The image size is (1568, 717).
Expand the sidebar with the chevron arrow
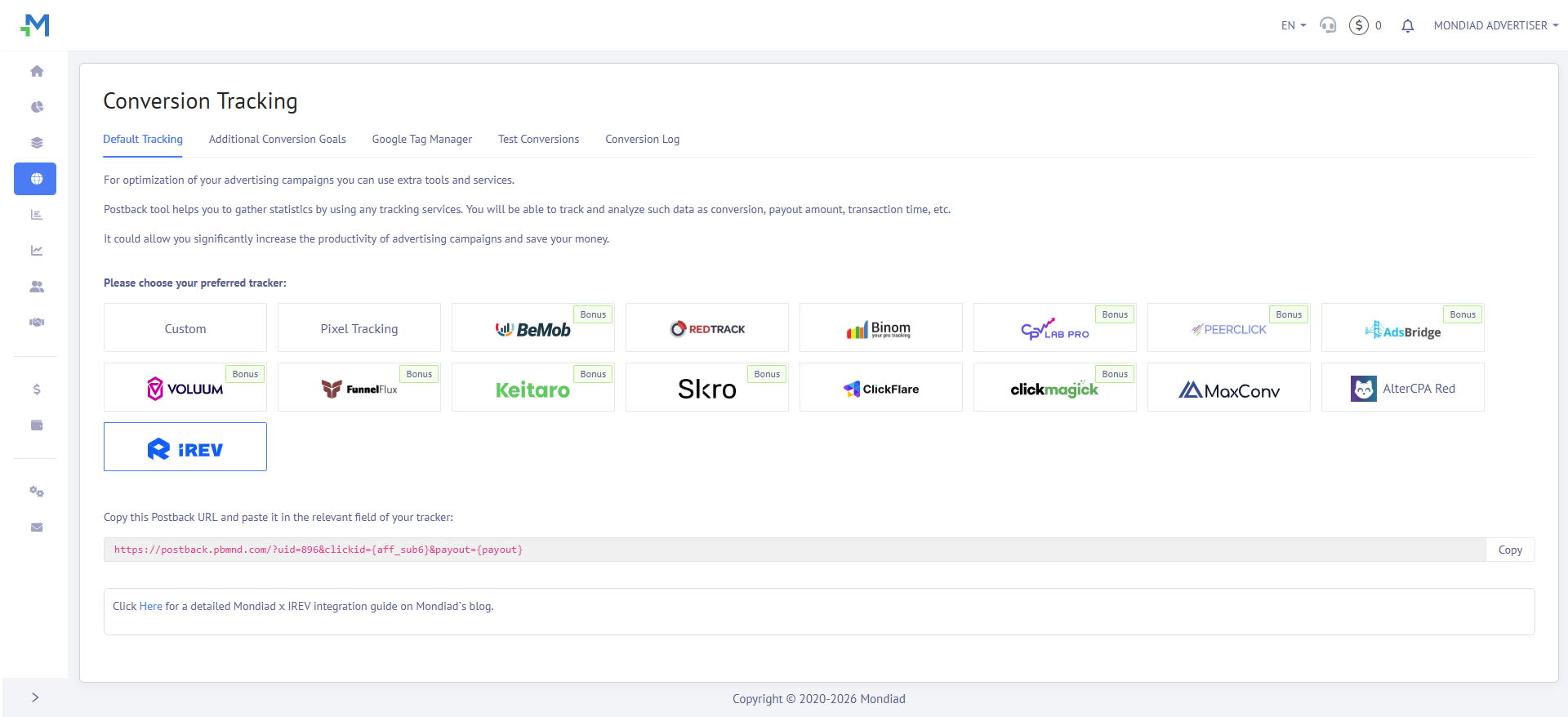[35, 697]
